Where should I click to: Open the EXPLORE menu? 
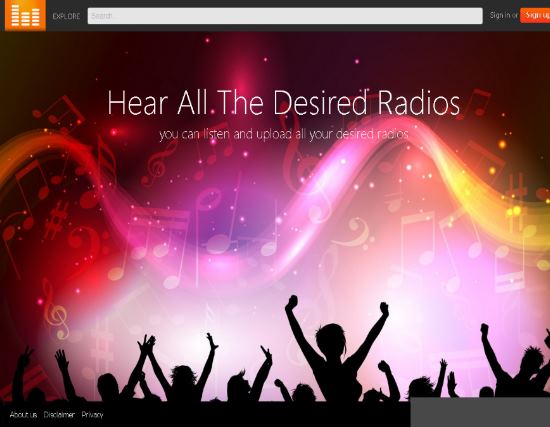[66, 16]
